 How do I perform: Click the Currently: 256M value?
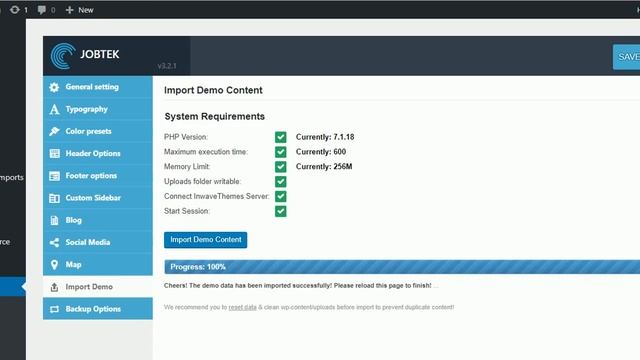324,167
